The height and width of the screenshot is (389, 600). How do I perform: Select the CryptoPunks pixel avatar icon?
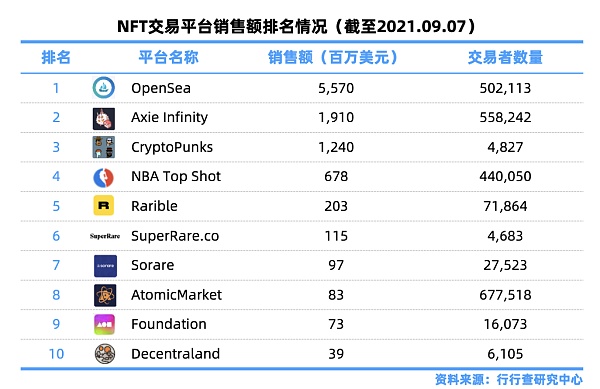point(104,147)
